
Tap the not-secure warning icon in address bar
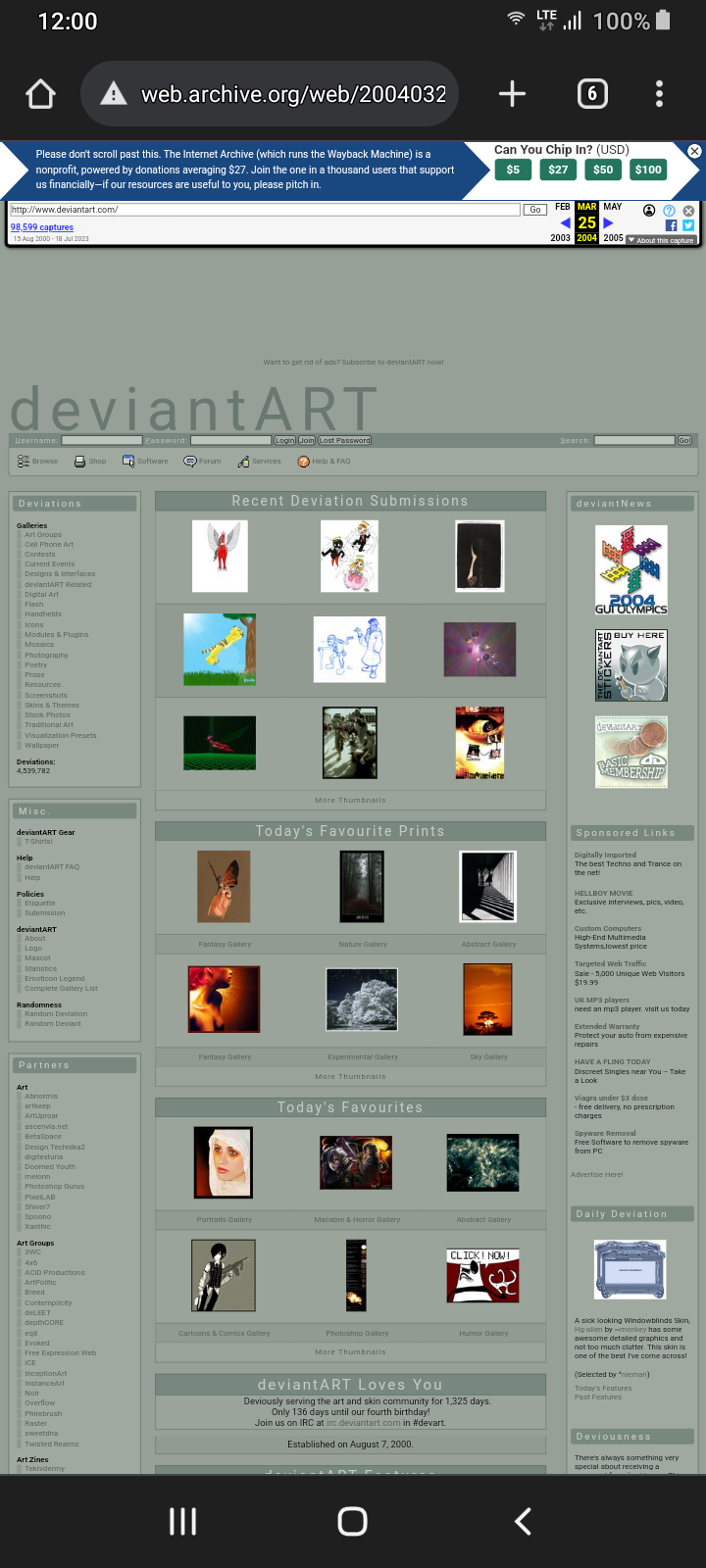(114, 94)
